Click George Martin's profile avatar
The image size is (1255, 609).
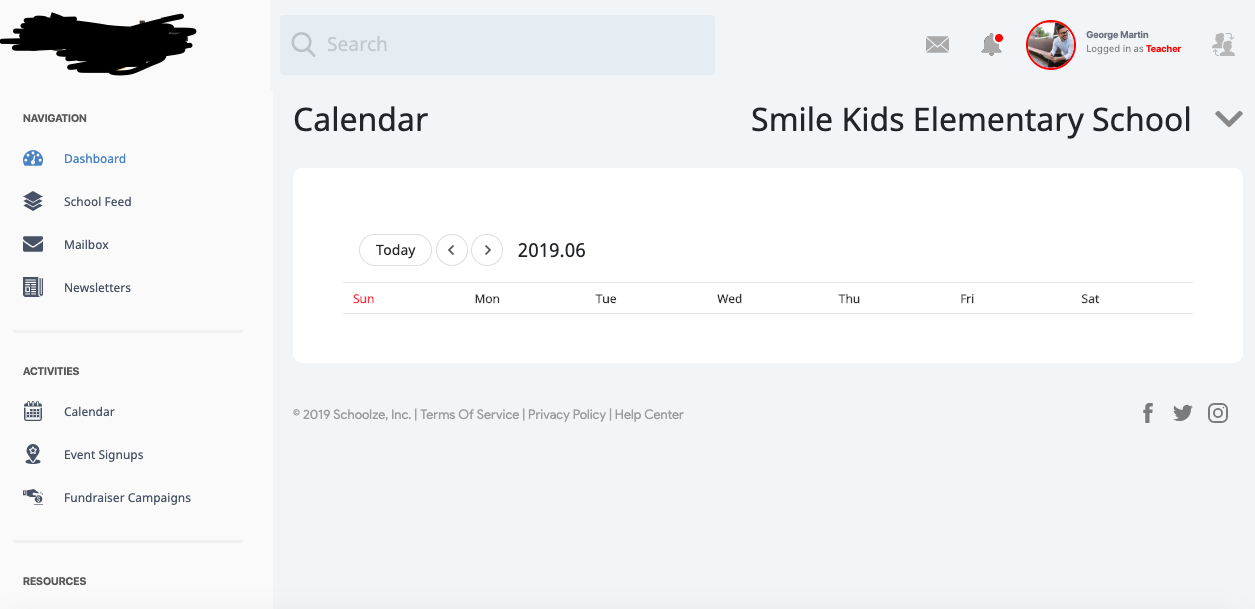click(x=1050, y=44)
